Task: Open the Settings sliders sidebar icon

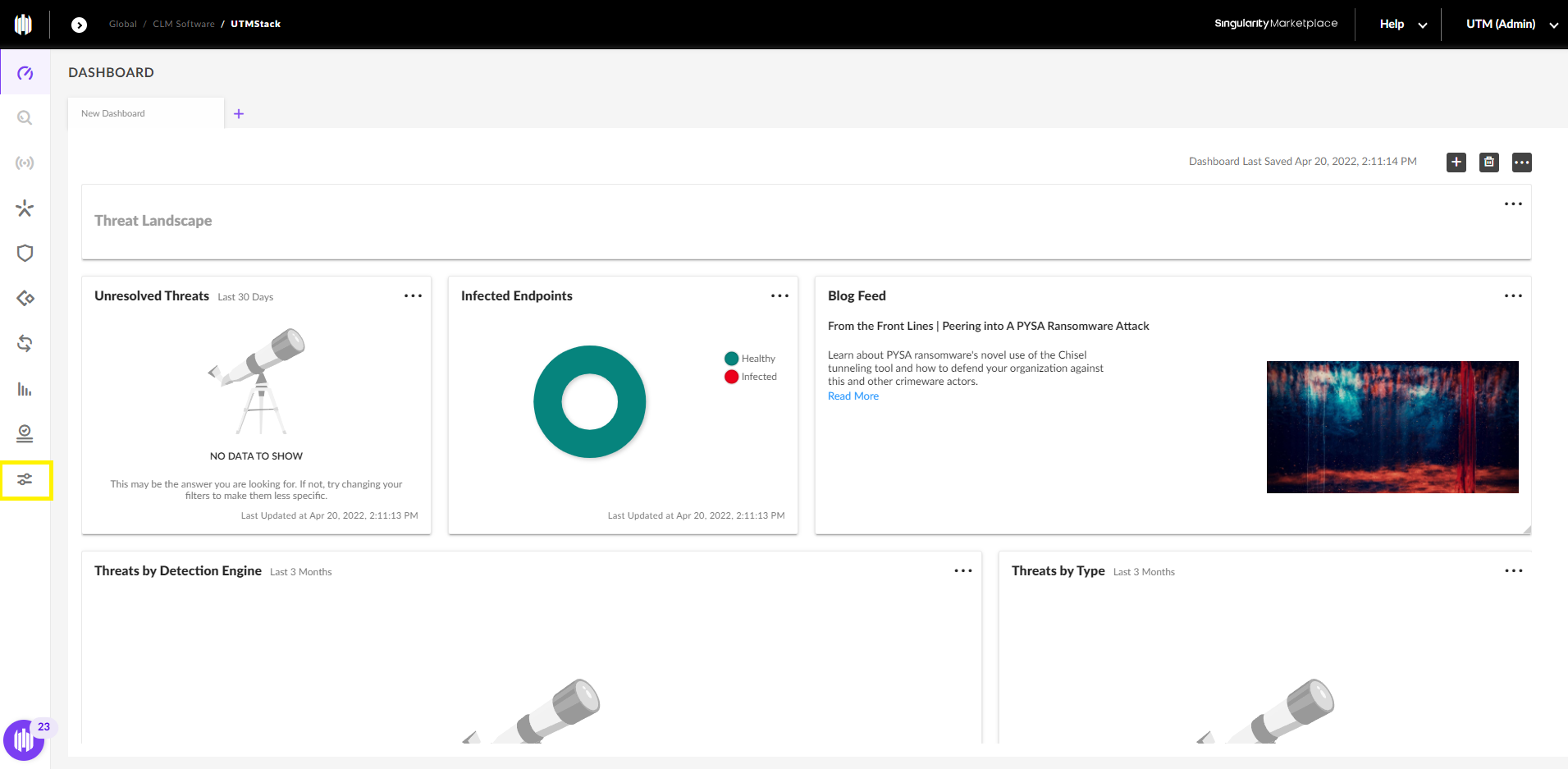Action: click(25, 479)
